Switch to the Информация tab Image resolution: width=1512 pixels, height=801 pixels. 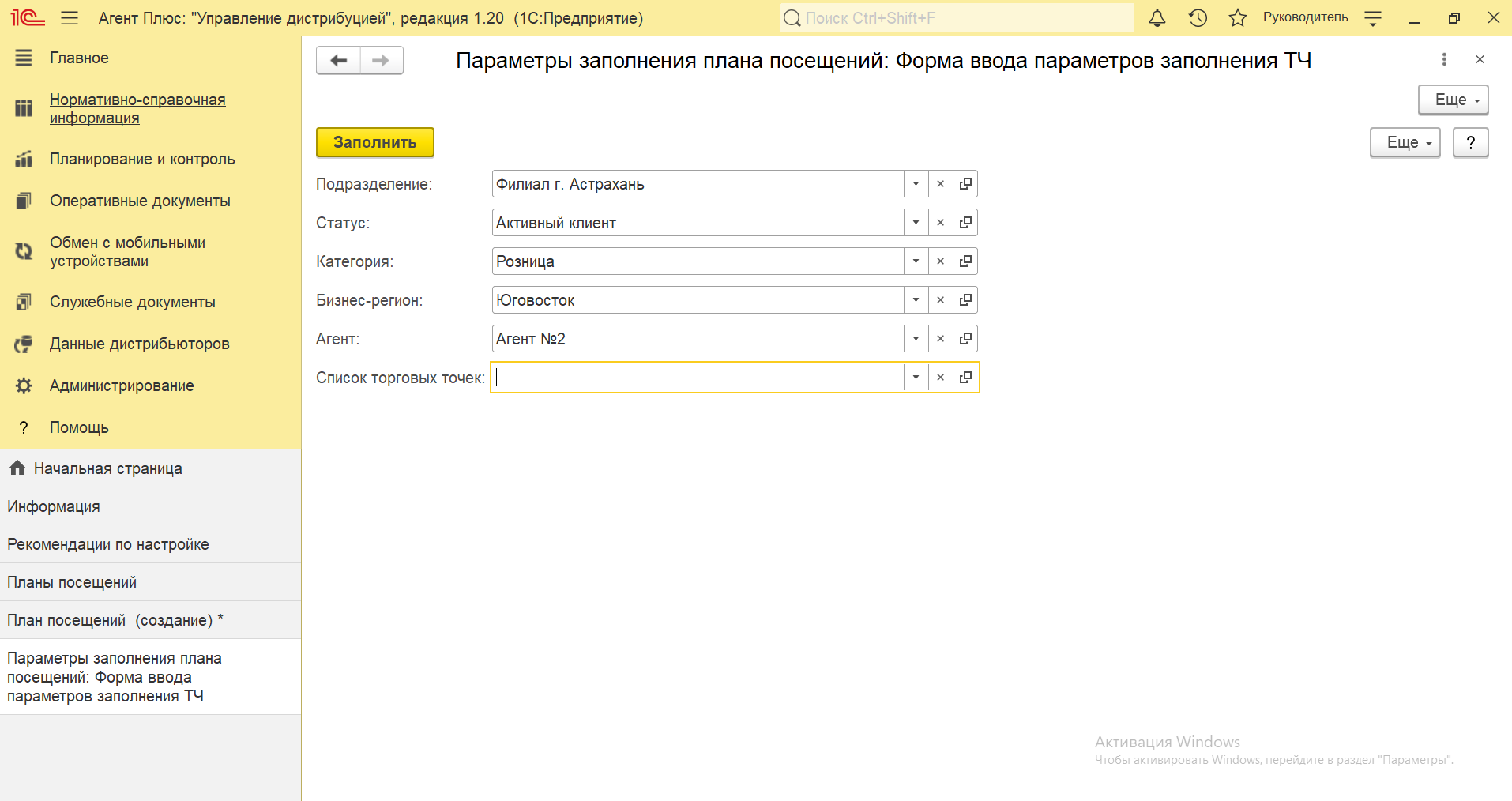[150, 506]
